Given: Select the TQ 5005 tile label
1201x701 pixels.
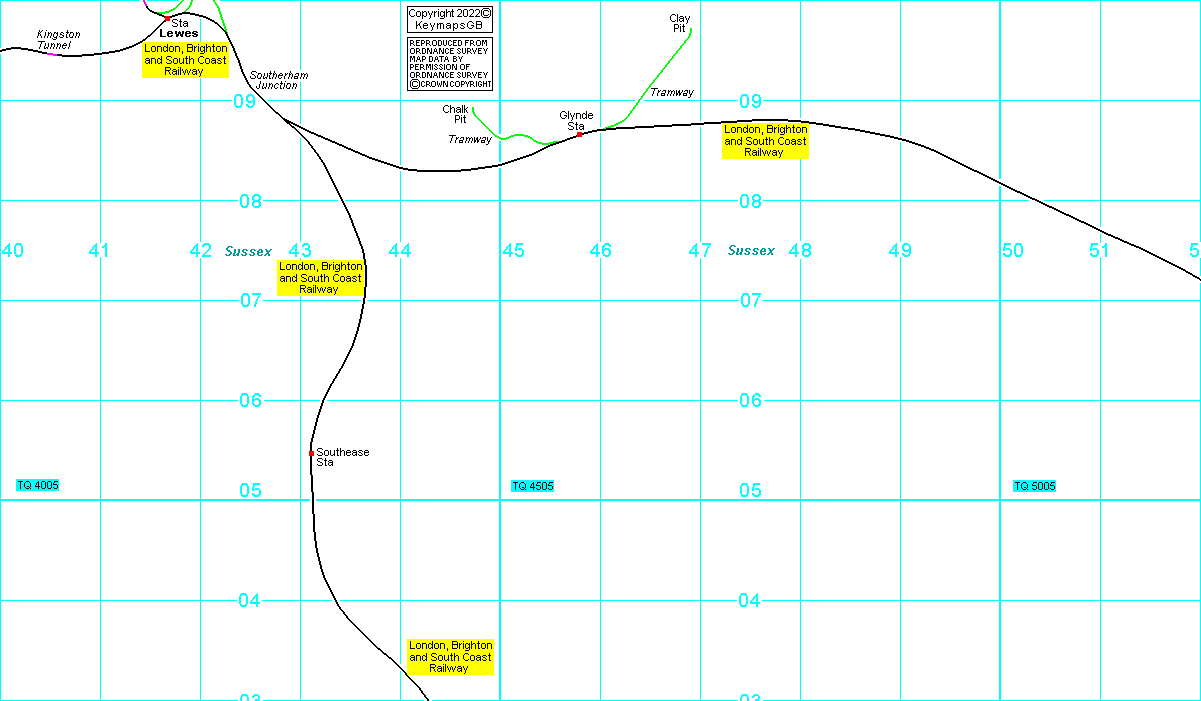Looking at the screenshot, I should pyautogui.click(x=1034, y=486).
